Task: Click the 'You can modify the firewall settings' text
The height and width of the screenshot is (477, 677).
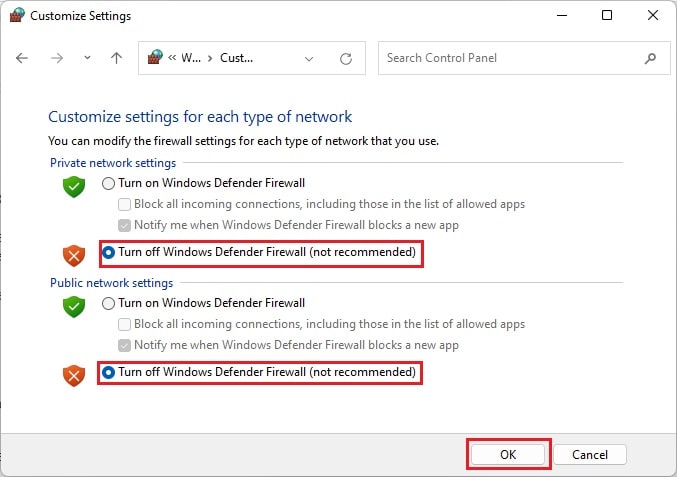Action: [244, 141]
